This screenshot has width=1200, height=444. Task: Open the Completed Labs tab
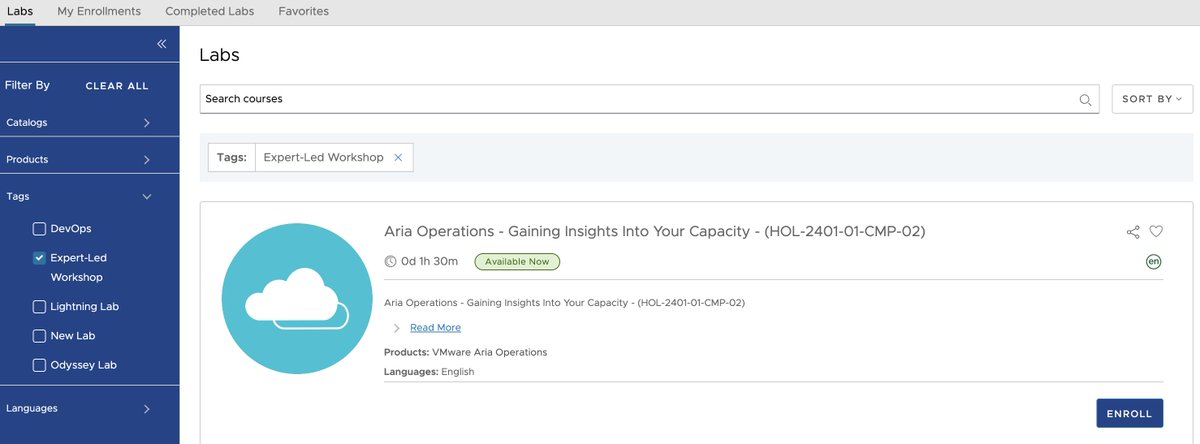[x=209, y=11]
